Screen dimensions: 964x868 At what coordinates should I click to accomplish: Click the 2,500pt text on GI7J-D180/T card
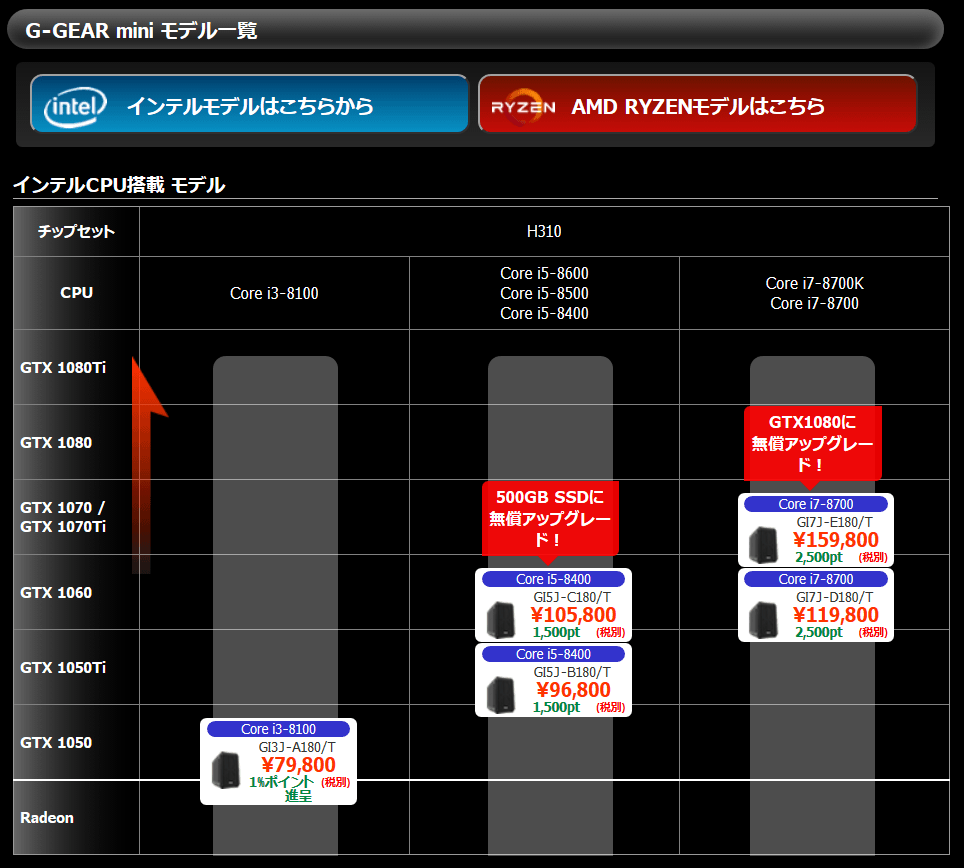[x=819, y=632]
